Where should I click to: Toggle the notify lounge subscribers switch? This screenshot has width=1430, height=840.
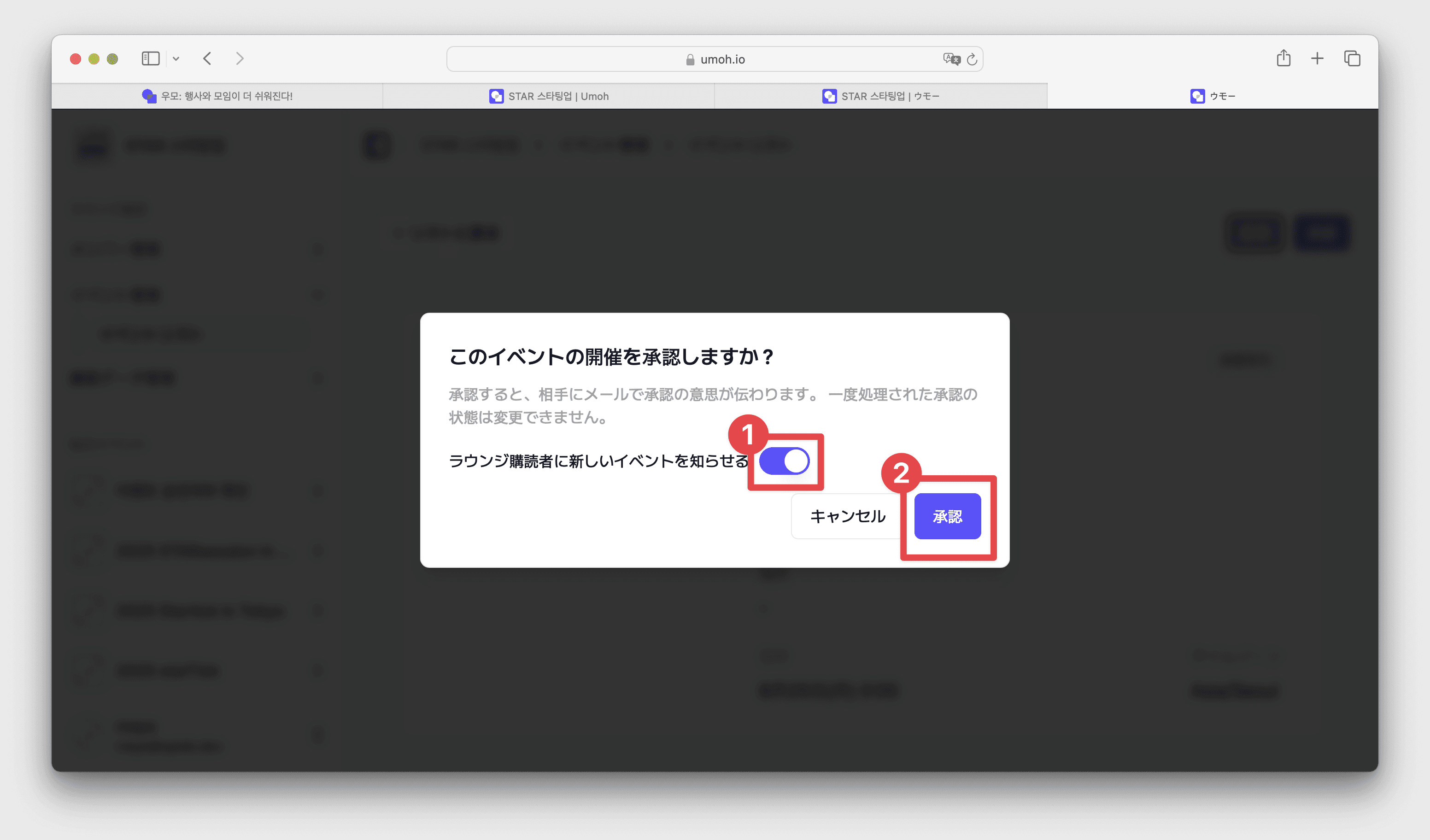click(x=784, y=461)
